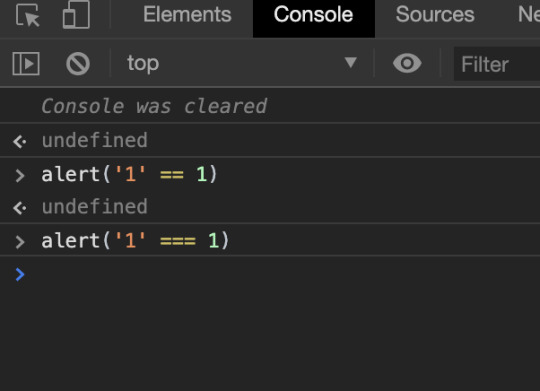Show the console sidebar panel icon
The width and height of the screenshot is (540, 391).
[26, 63]
